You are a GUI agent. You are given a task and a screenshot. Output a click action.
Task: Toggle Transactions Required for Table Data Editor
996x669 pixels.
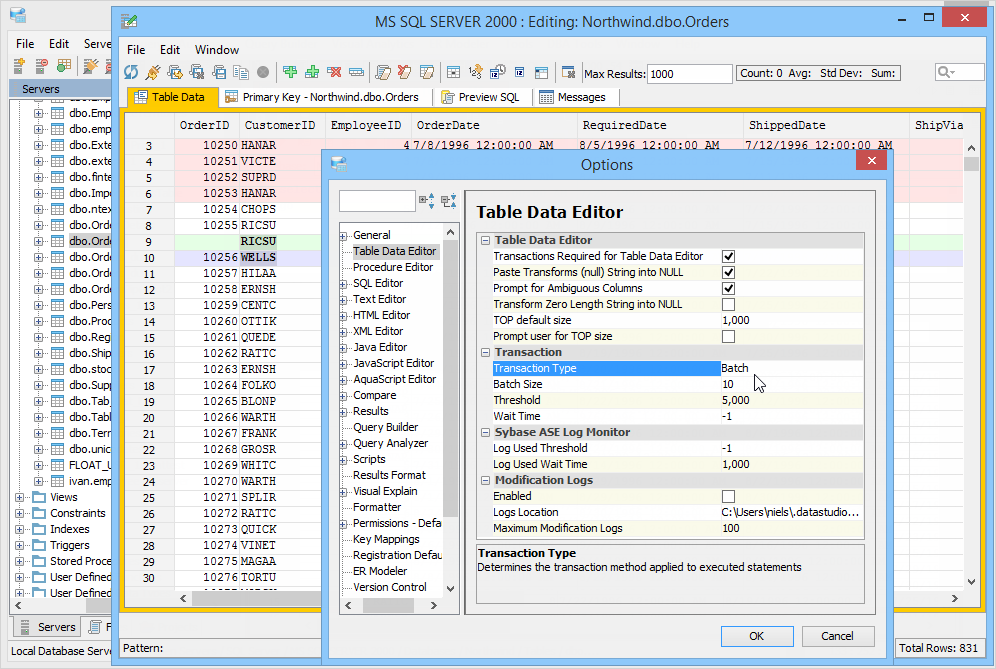(729, 257)
